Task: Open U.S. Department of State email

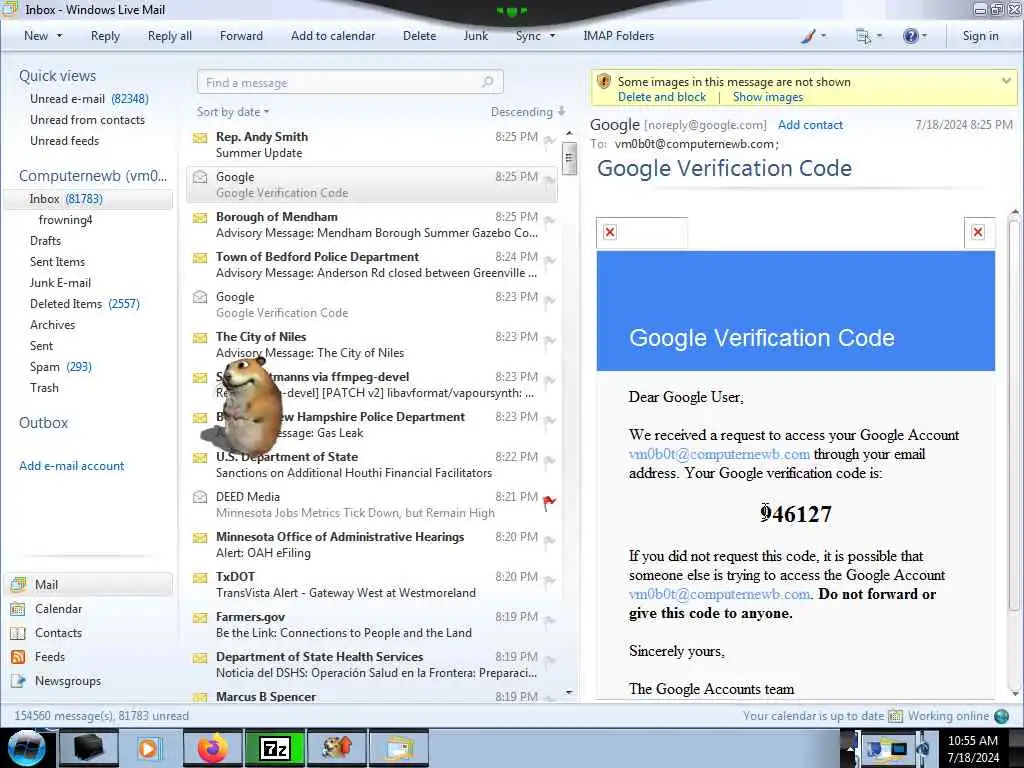Action: point(372,464)
